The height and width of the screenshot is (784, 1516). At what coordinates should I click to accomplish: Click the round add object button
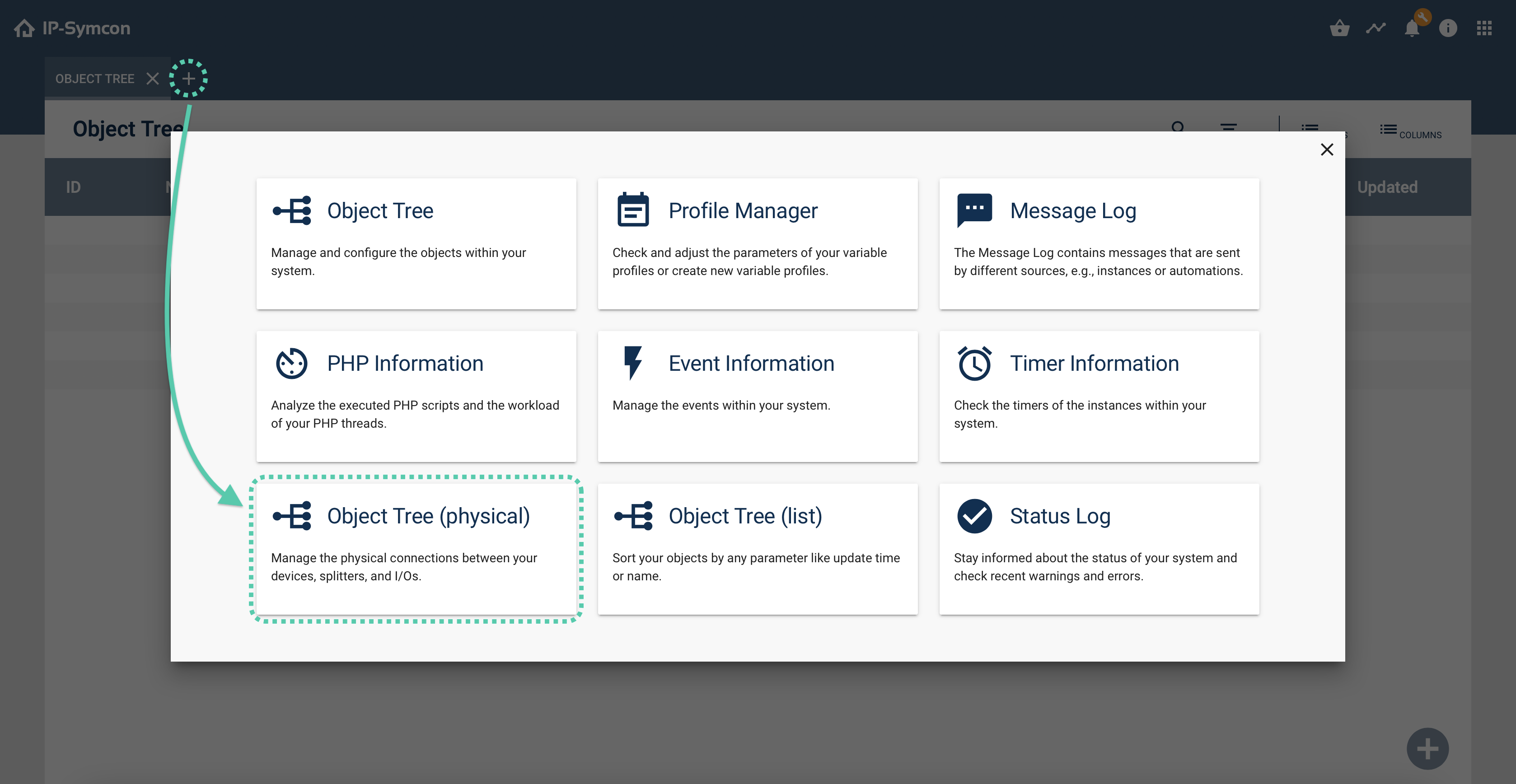pyautogui.click(x=1427, y=748)
